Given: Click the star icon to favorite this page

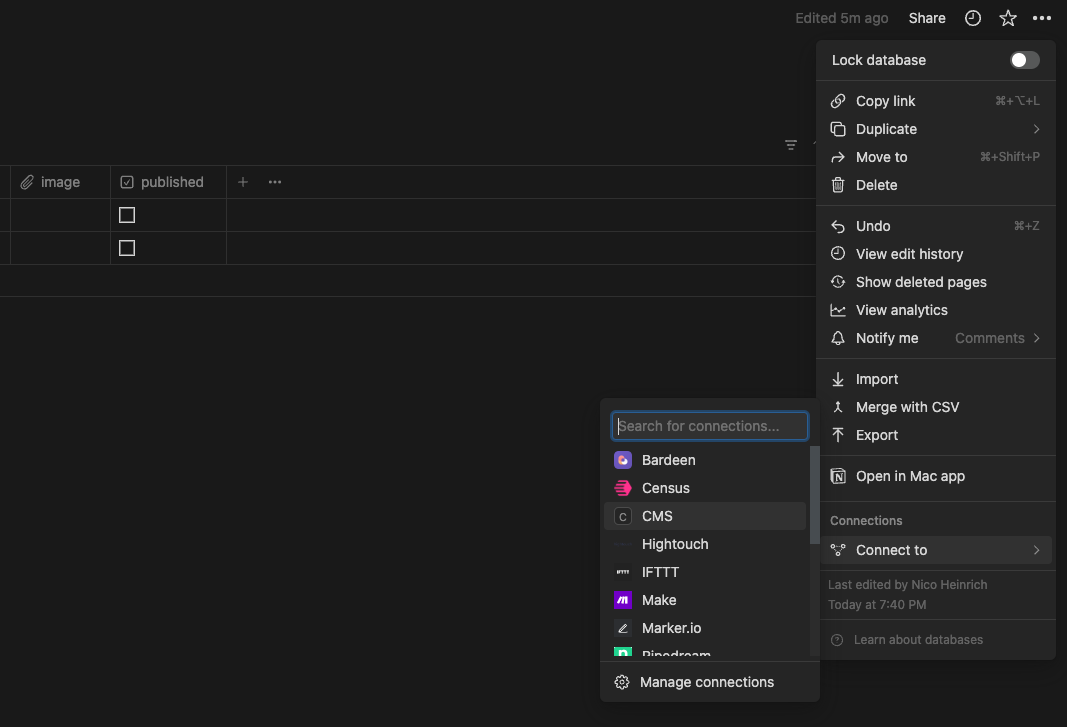Looking at the screenshot, I should click(1007, 17).
